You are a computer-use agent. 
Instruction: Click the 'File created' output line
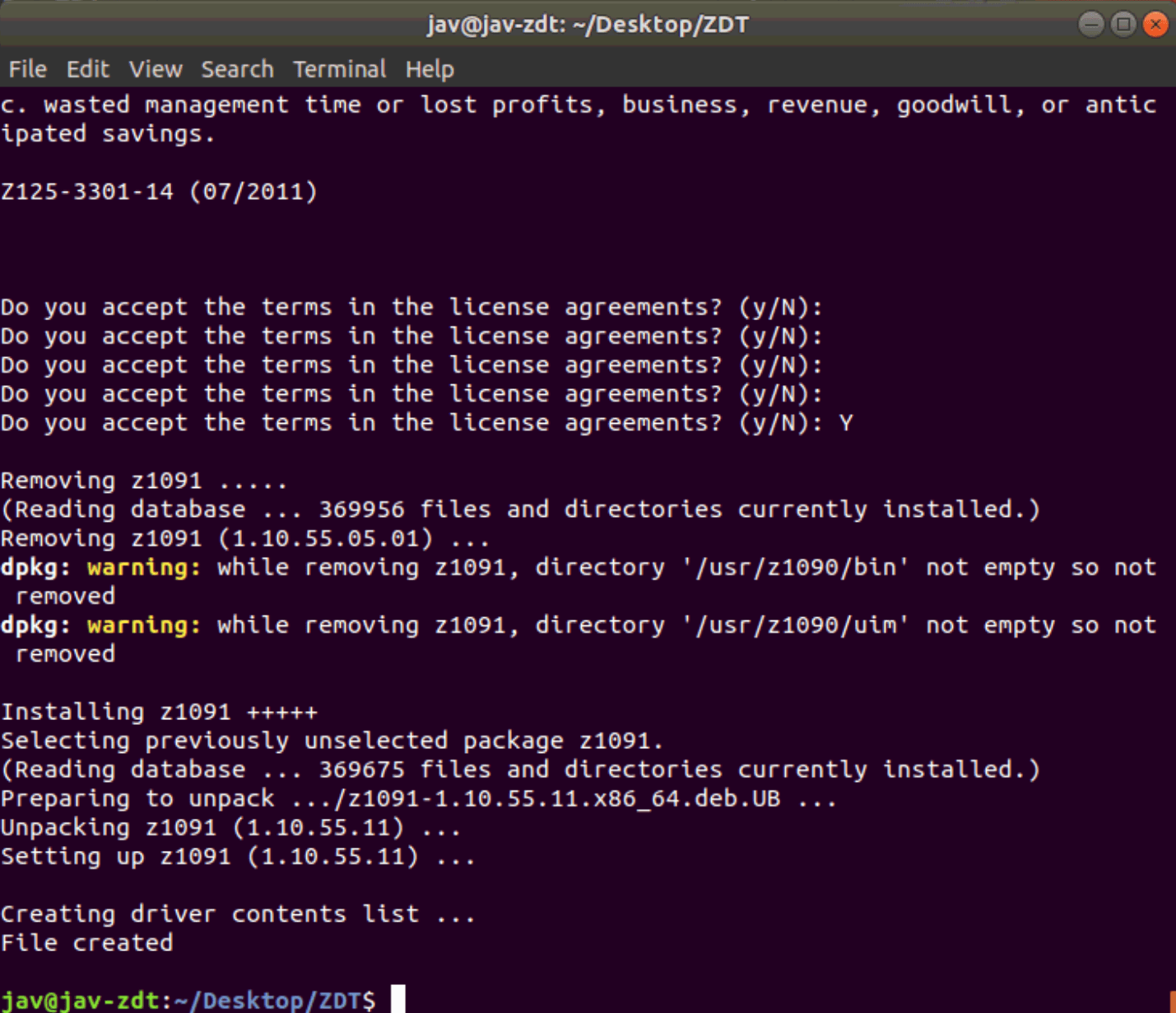pos(86,942)
